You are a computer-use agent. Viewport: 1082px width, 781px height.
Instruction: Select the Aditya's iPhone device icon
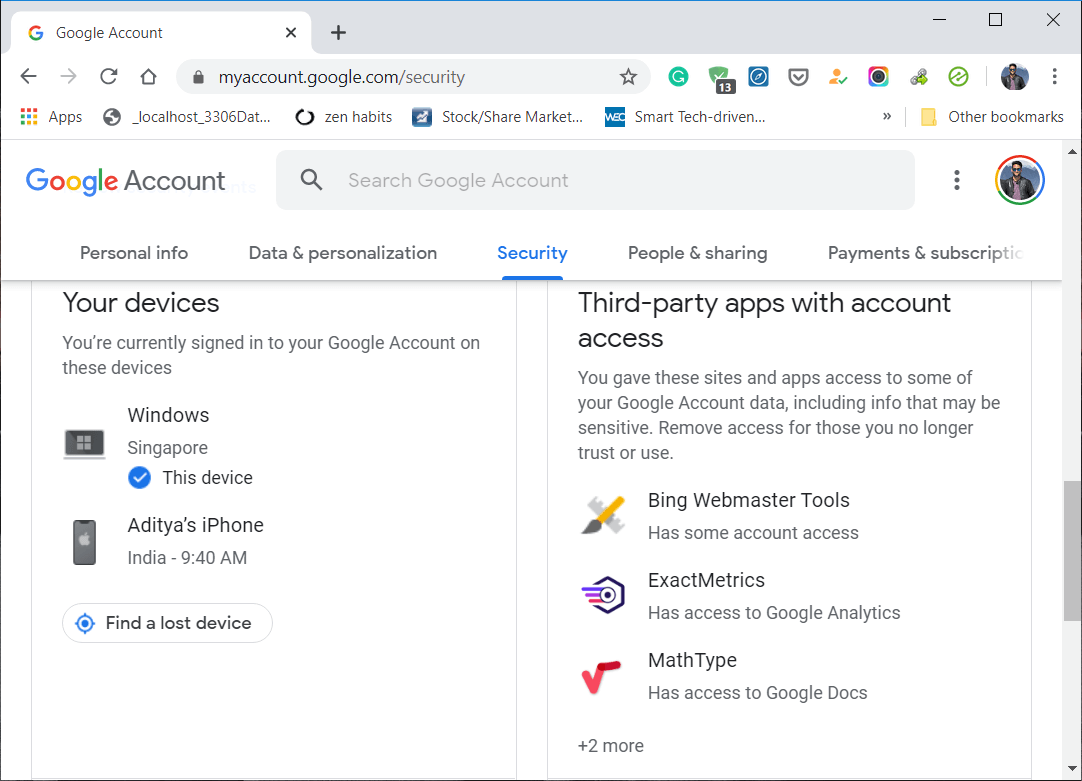84,542
